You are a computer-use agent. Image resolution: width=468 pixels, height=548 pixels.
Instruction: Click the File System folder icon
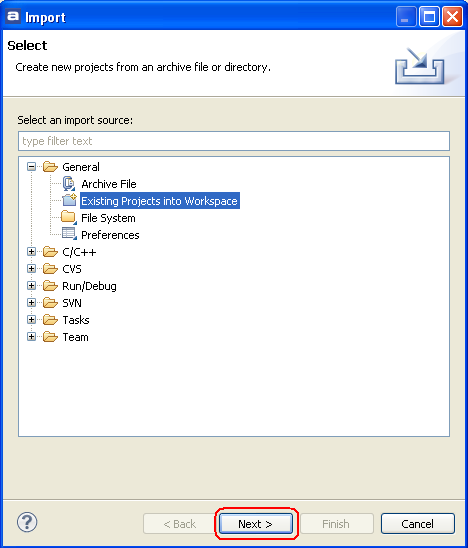pyautogui.click(x=69, y=217)
